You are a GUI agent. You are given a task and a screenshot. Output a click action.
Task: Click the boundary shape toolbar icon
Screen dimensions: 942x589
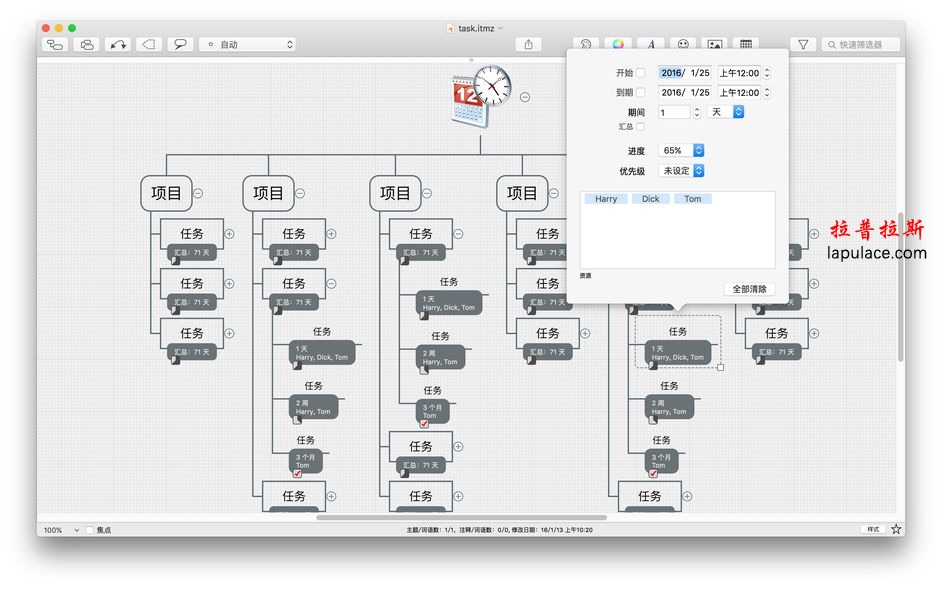[x=149, y=44]
